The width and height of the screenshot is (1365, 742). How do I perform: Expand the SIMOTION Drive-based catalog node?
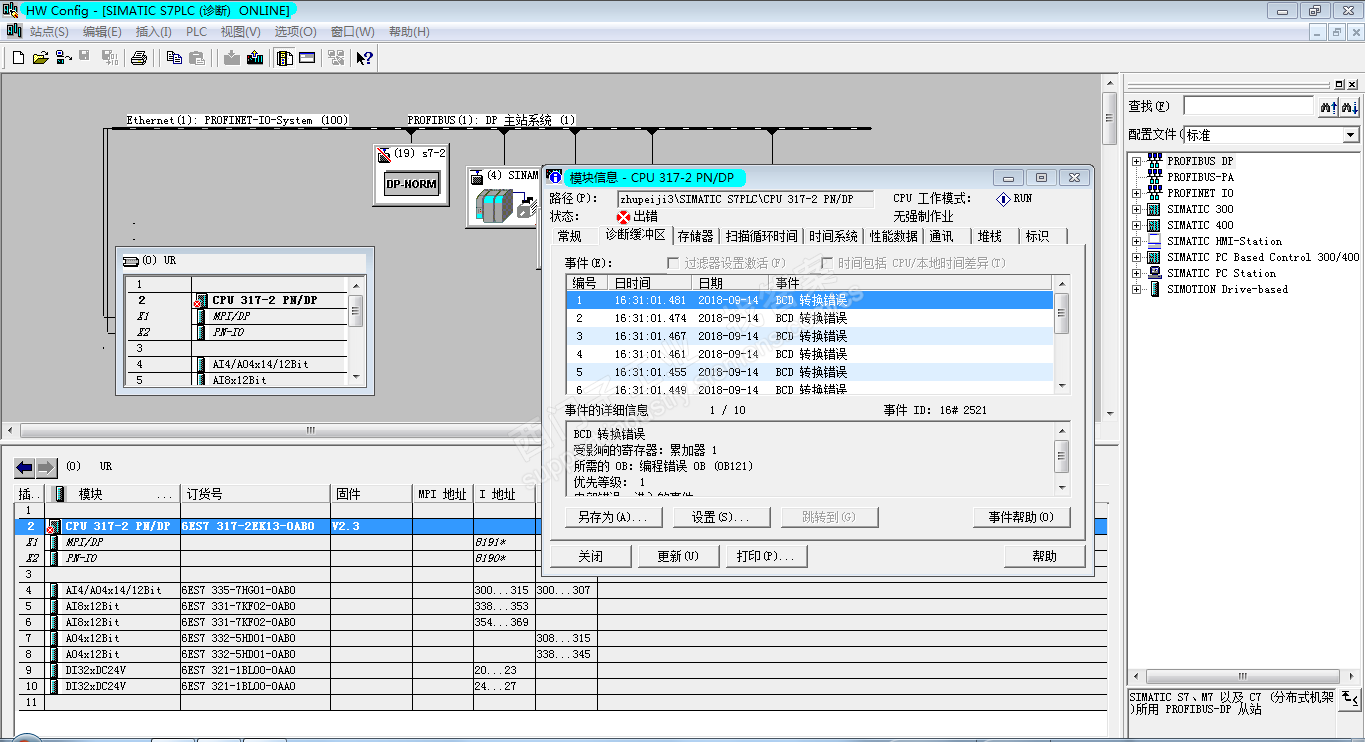1137,289
